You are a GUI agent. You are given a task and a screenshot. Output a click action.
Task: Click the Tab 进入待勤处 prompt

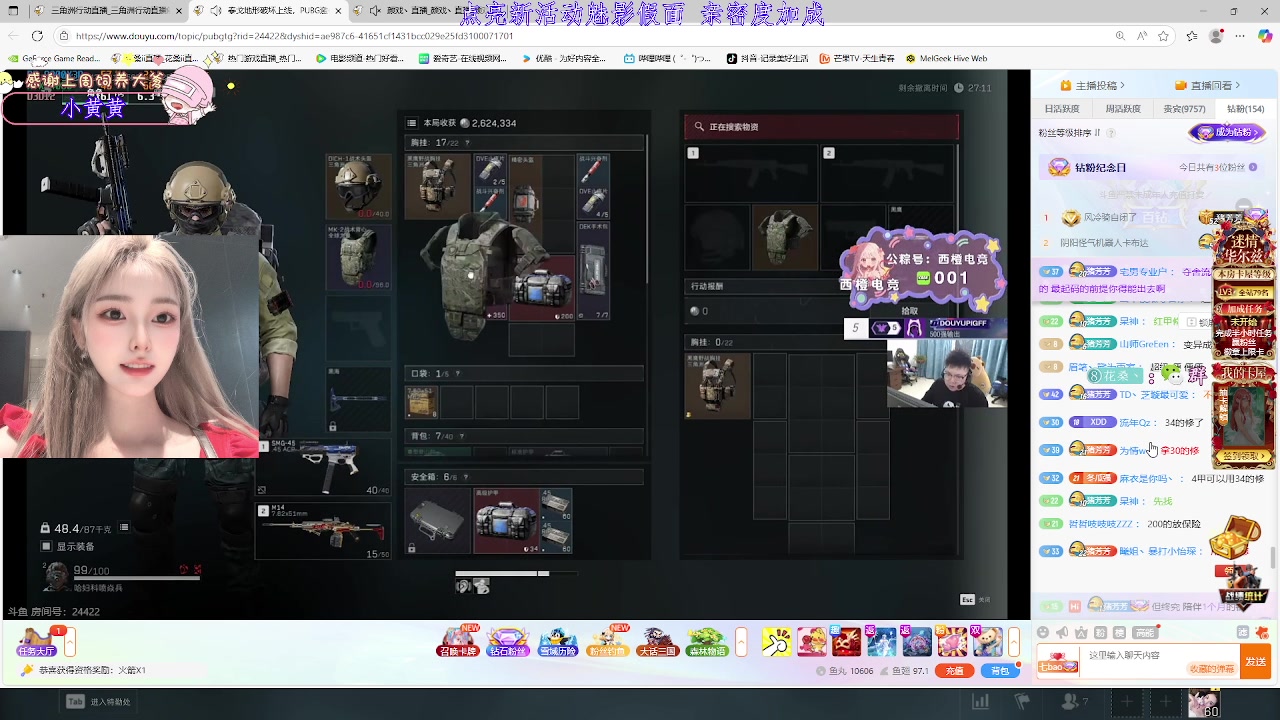tap(99, 702)
